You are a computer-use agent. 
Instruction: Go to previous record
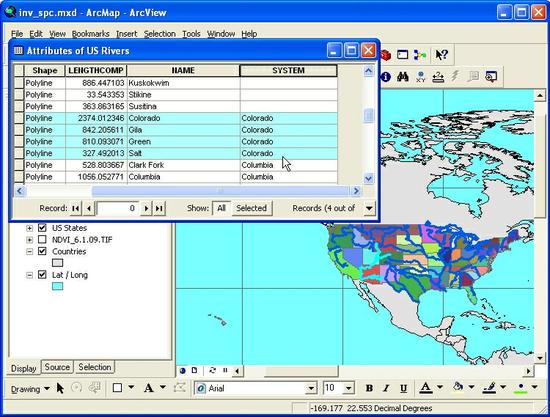(89, 208)
